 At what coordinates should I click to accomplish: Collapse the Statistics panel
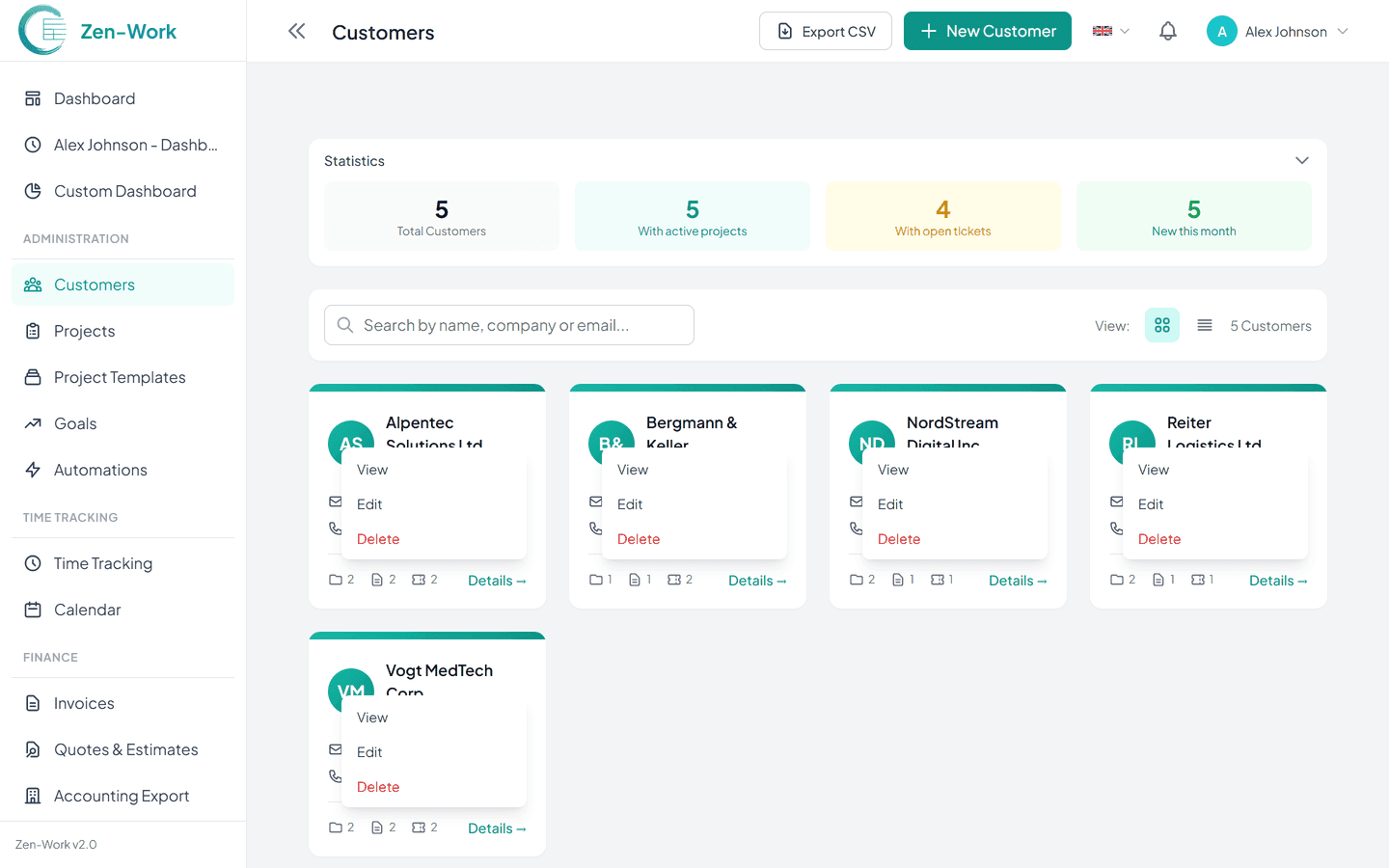pyautogui.click(x=1301, y=160)
